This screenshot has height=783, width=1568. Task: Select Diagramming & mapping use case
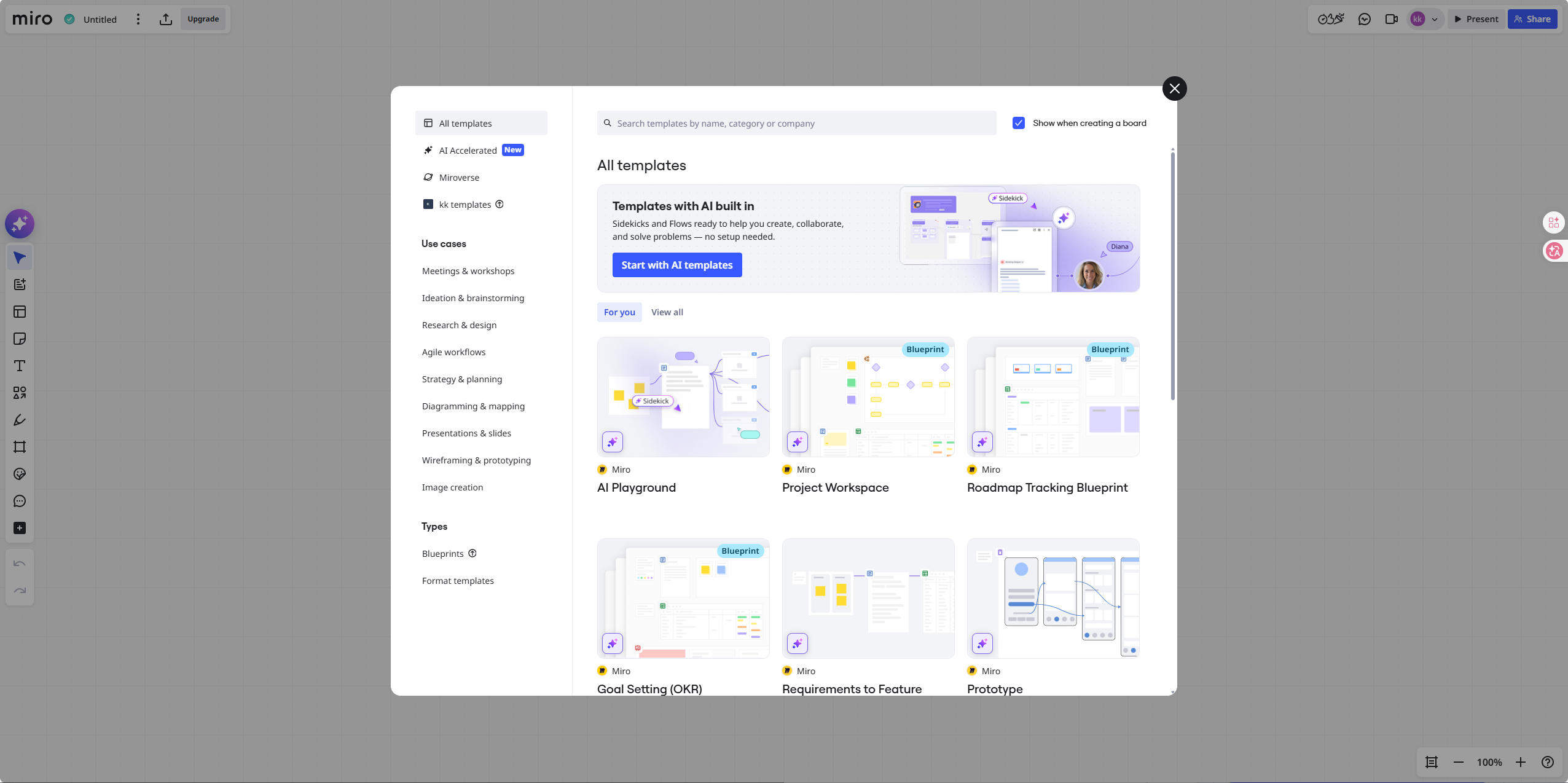click(x=473, y=406)
